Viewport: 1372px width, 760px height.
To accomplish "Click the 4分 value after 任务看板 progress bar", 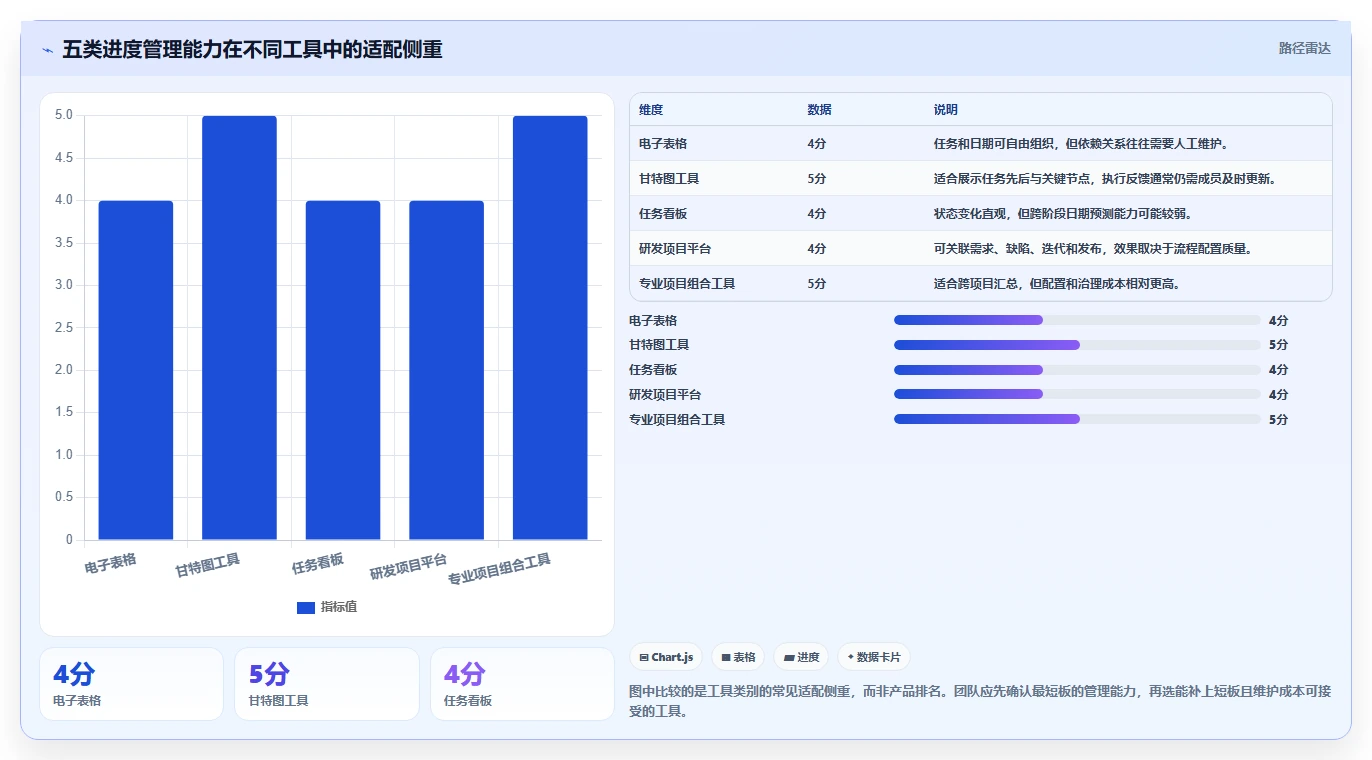I will pyautogui.click(x=1278, y=370).
